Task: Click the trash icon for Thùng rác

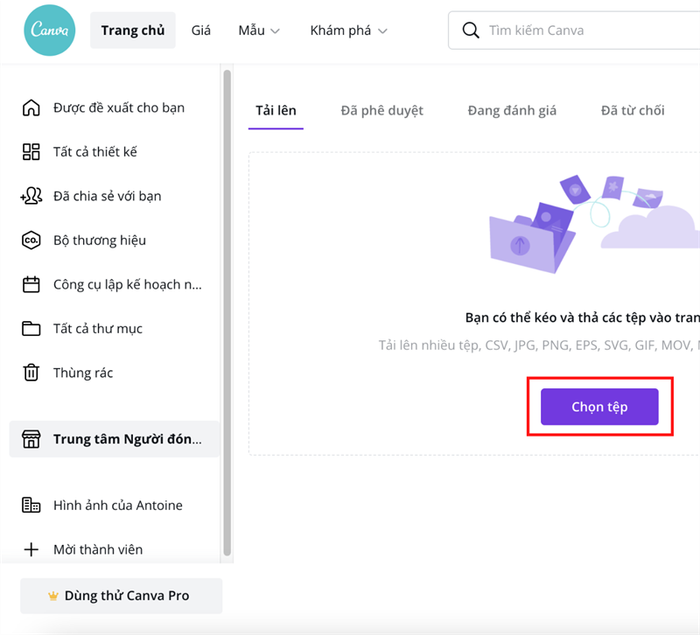Action: pos(31,372)
